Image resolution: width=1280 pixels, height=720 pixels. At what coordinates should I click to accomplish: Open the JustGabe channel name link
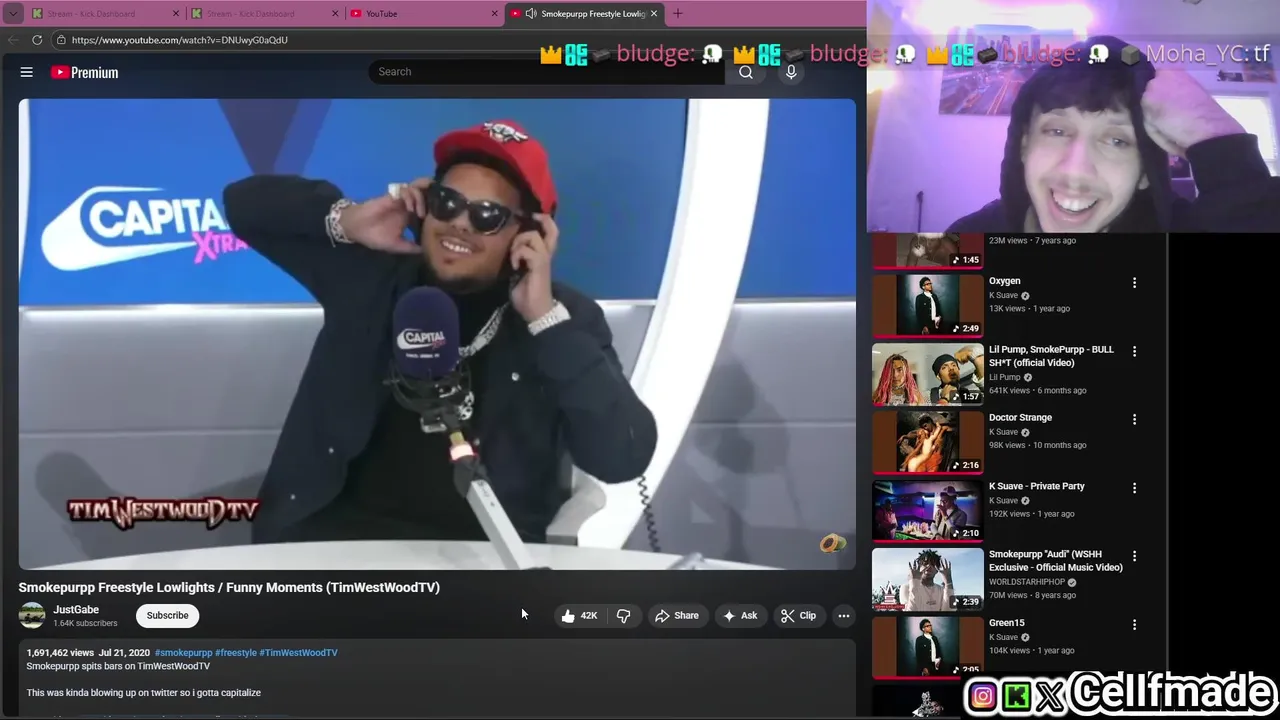coord(76,610)
